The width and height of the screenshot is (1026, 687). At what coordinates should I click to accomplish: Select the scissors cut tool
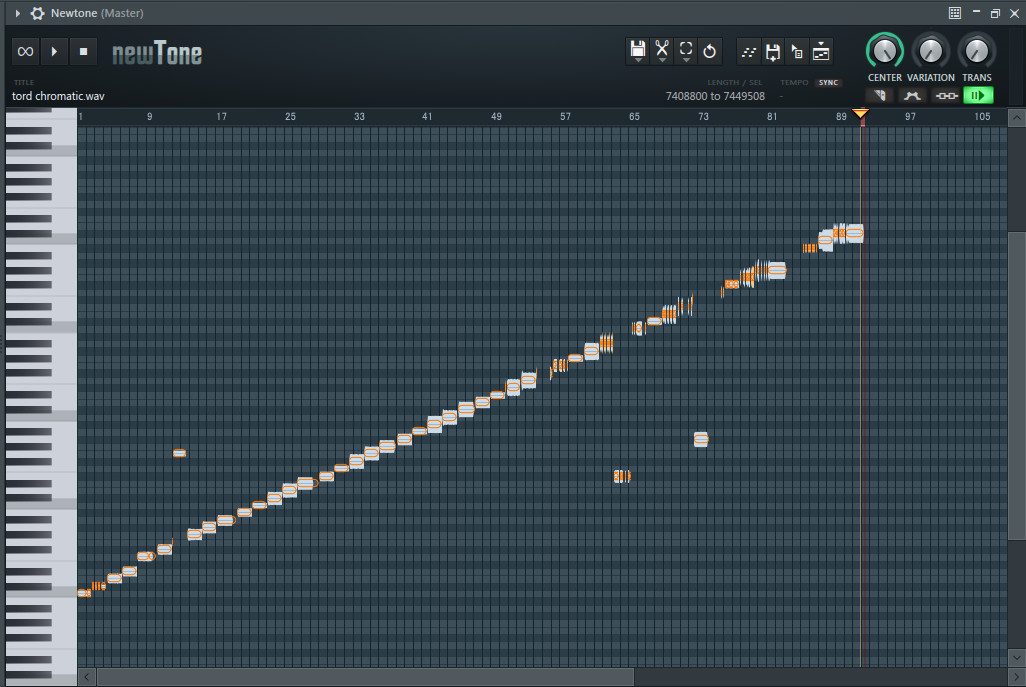662,50
